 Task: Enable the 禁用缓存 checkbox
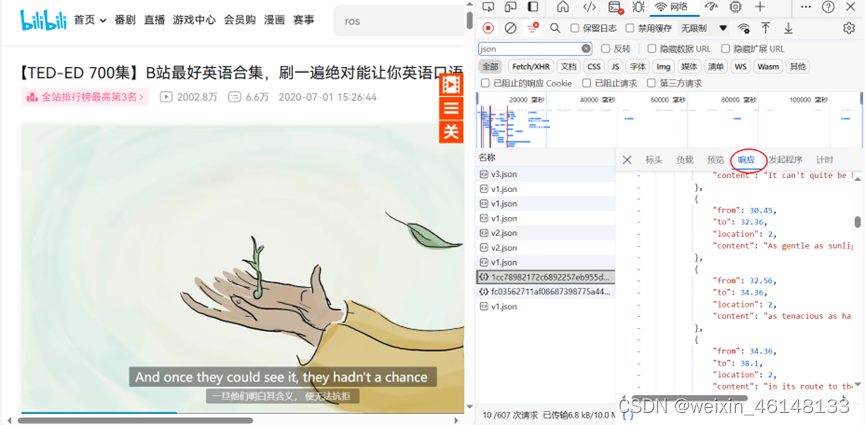click(x=630, y=28)
